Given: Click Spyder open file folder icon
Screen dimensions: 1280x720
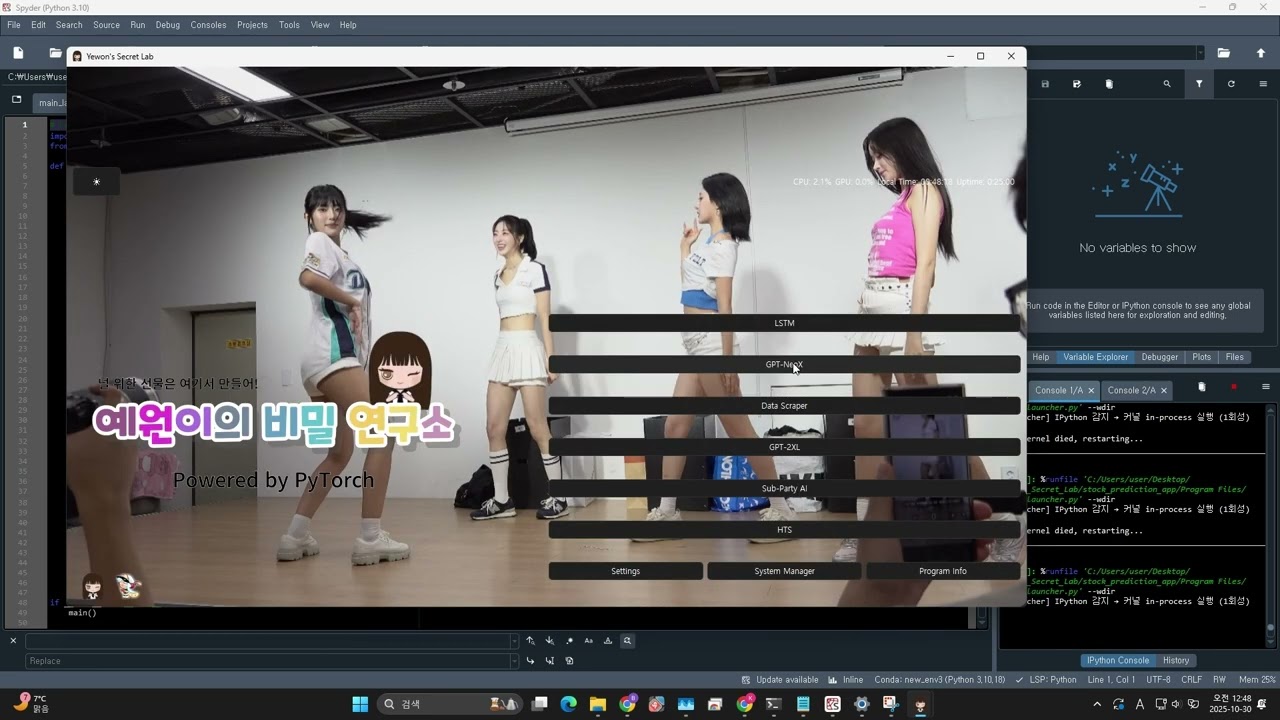Looking at the screenshot, I should coord(55,53).
